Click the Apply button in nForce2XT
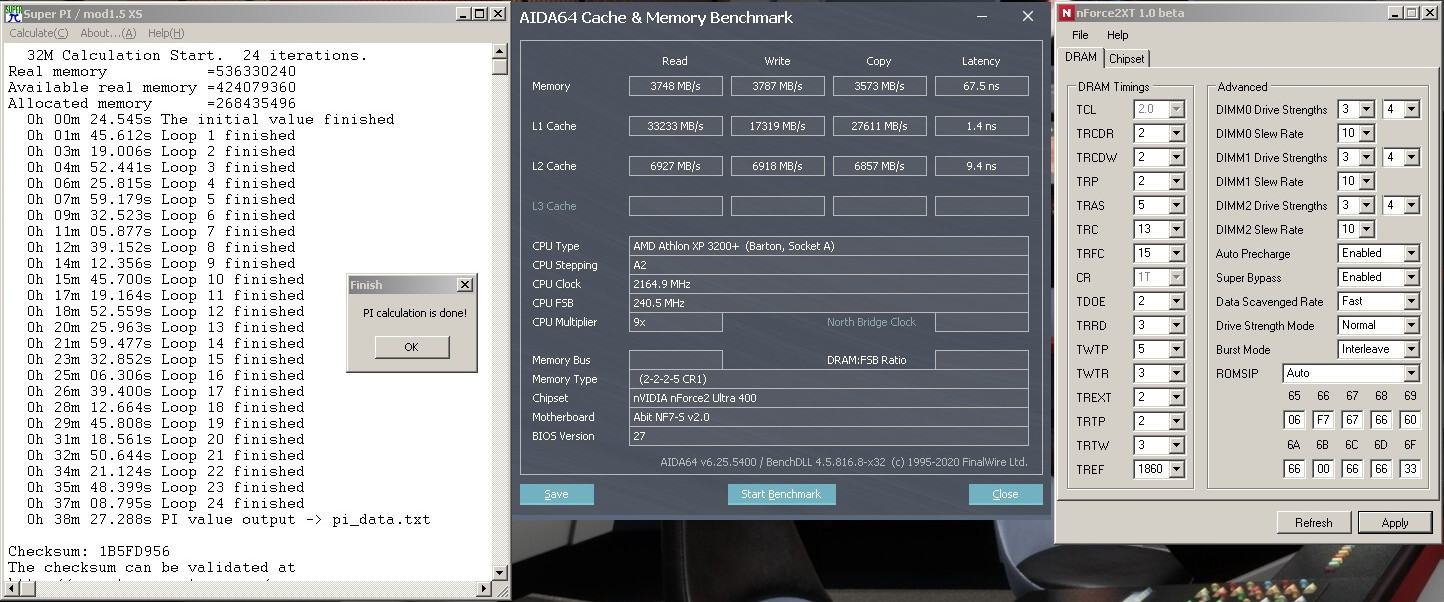1444x602 pixels. point(1395,522)
